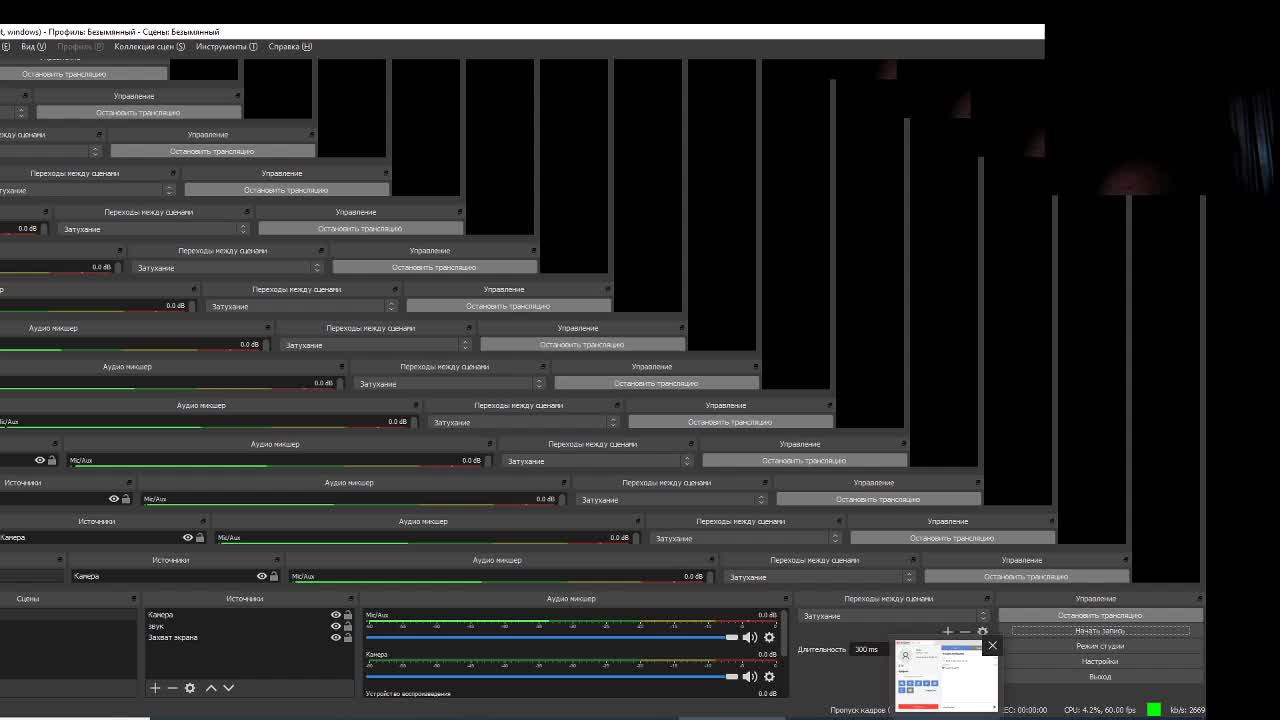Mute Mic/Aux with the speaker icon
The image size is (1280, 720).
[749, 637]
